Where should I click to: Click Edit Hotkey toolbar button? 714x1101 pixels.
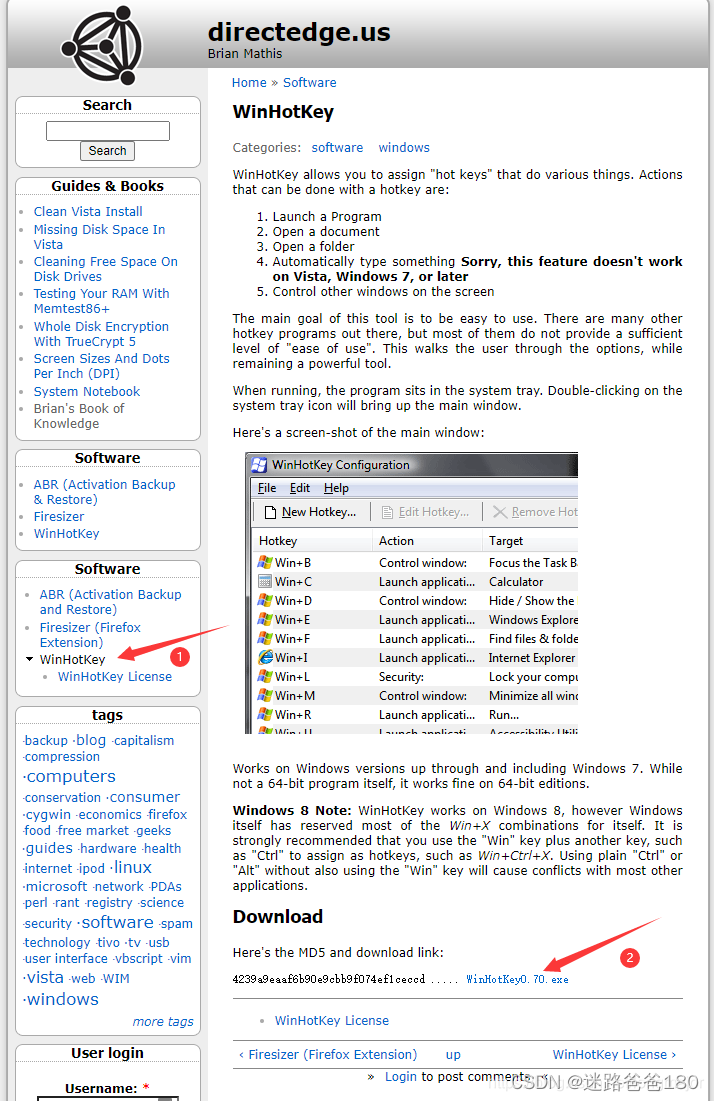[x=425, y=512]
